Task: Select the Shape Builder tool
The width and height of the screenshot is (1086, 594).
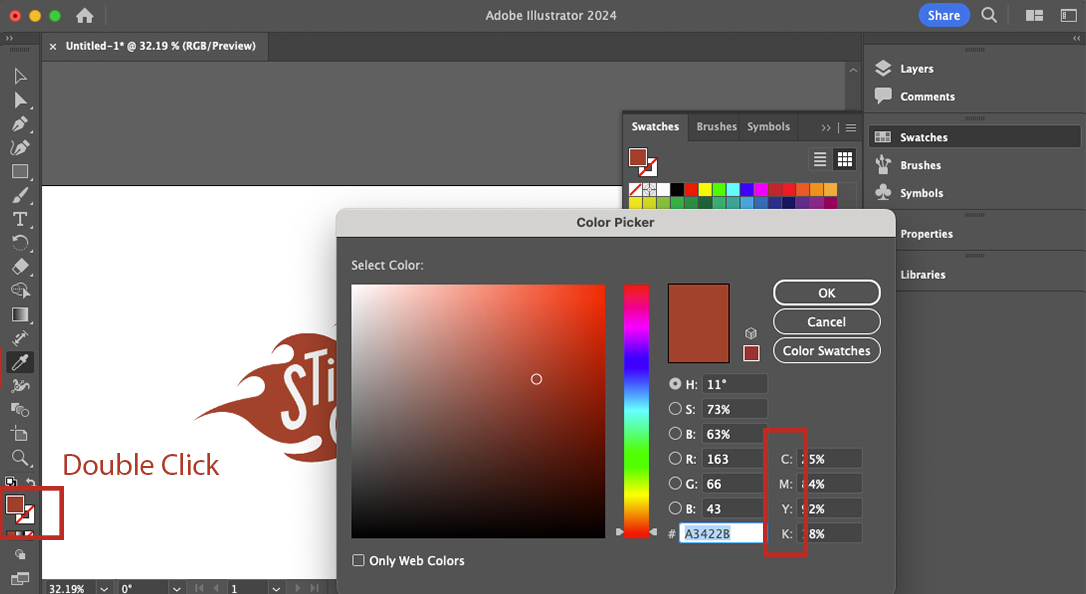Action: pyautogui.click(x=20, y=291)
